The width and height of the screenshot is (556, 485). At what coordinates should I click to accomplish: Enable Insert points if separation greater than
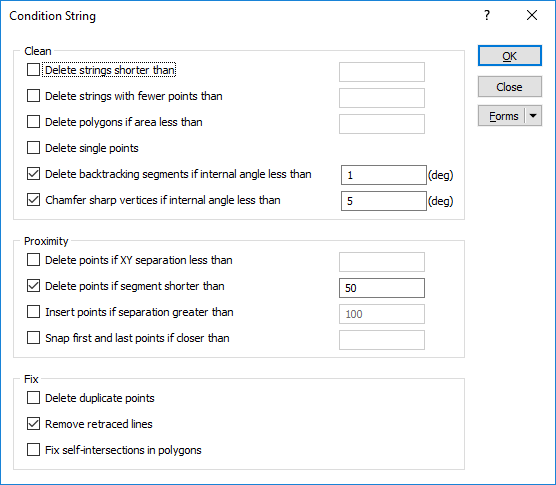pos(33,312)
